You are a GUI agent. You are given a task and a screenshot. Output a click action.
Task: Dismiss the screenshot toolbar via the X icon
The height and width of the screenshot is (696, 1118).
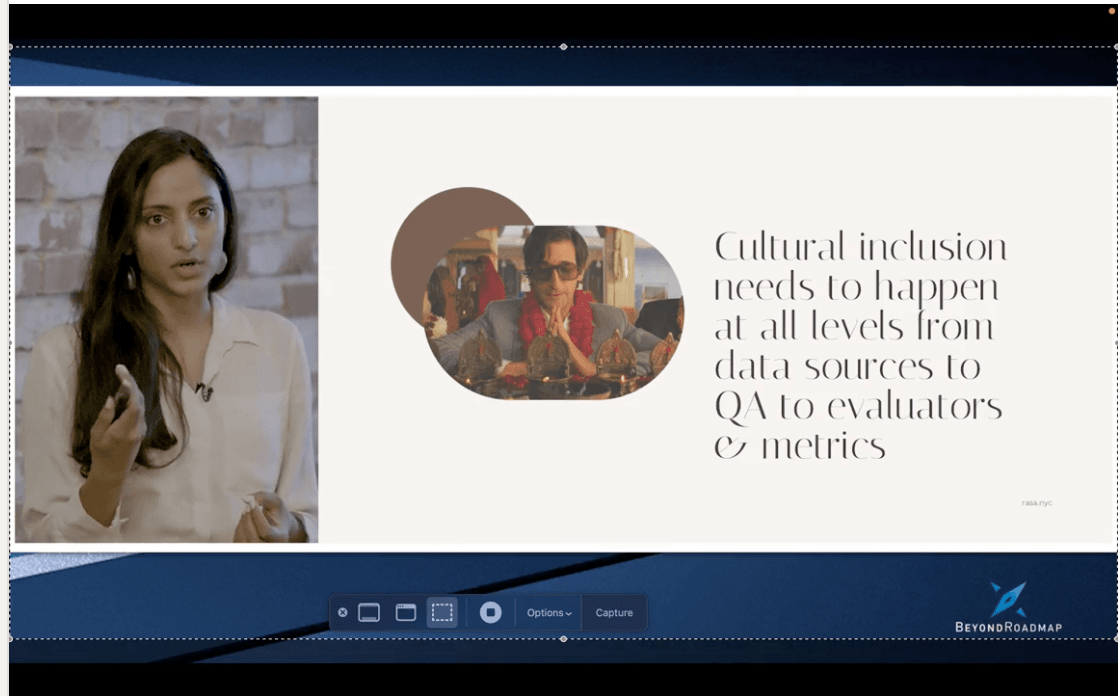(343, 613)
